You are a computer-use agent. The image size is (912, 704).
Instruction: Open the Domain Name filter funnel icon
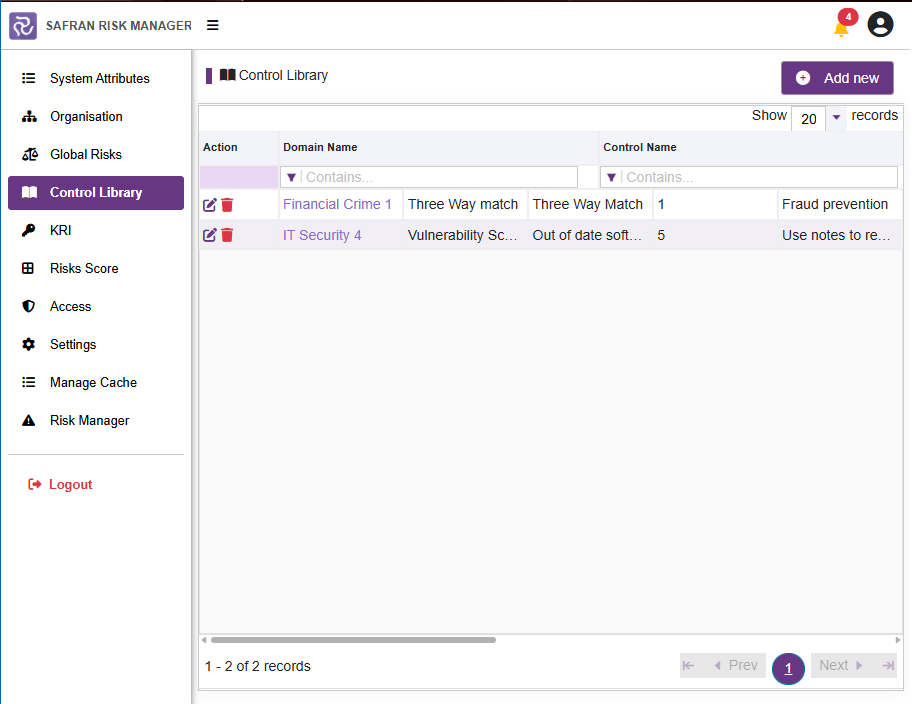291,177
